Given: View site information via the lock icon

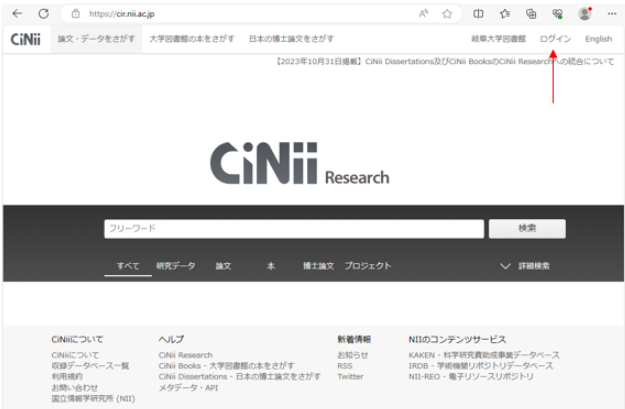Looking at the screenshot, I should pyautogui.click(x=75, y=14).
